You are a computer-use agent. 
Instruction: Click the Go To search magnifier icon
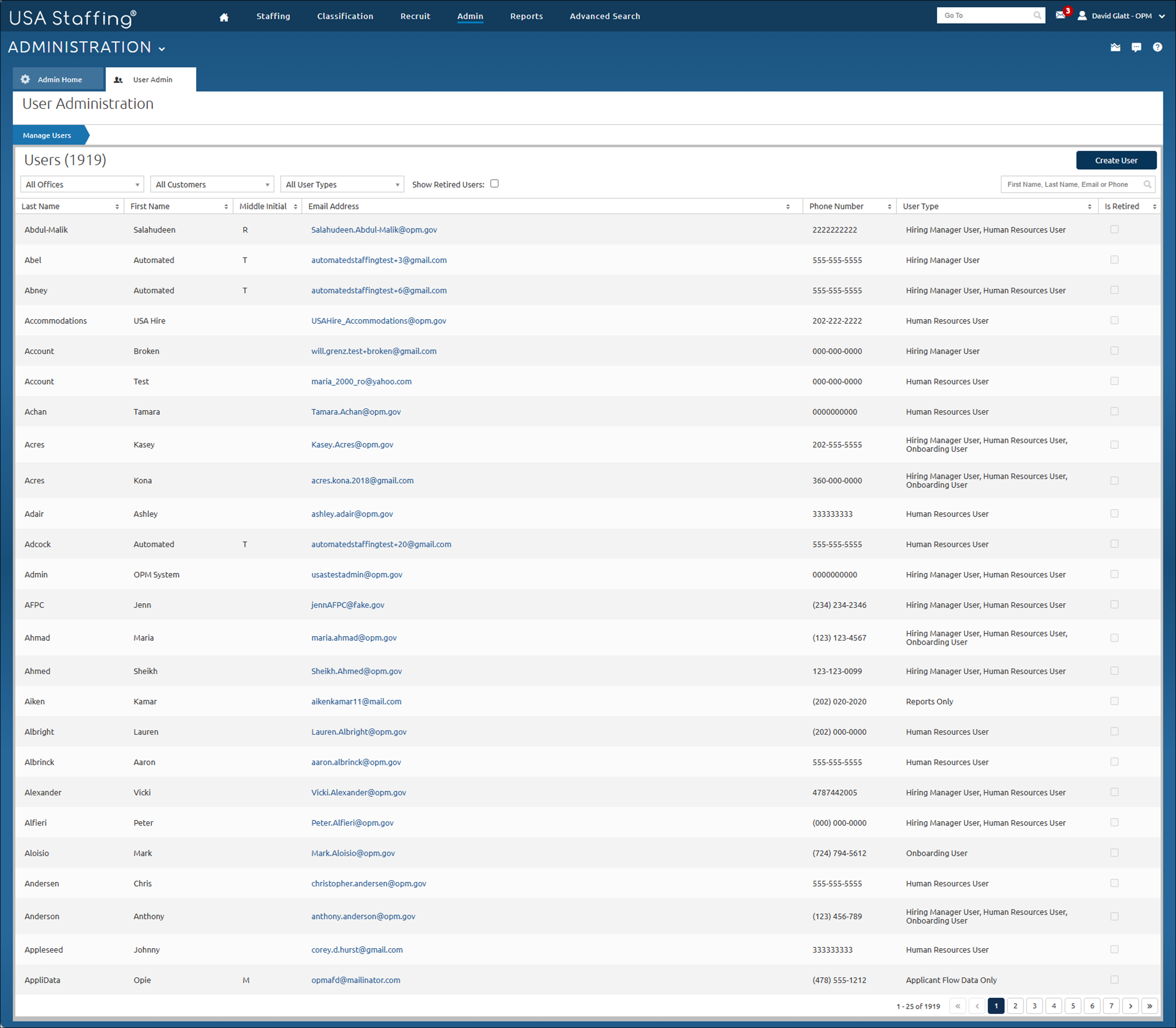point(1037,16)
